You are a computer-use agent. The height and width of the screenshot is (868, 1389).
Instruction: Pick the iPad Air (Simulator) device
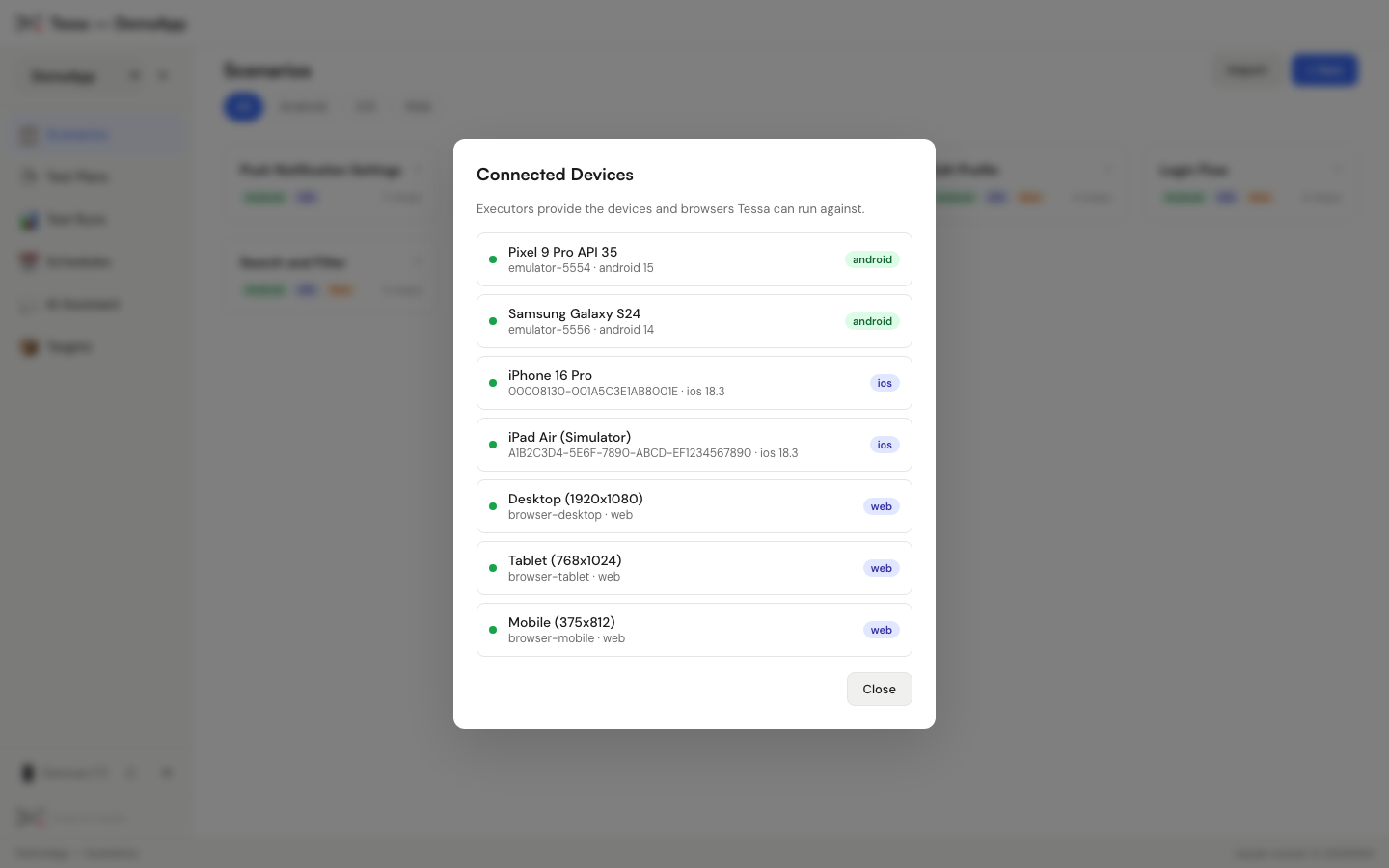(694, 445)
